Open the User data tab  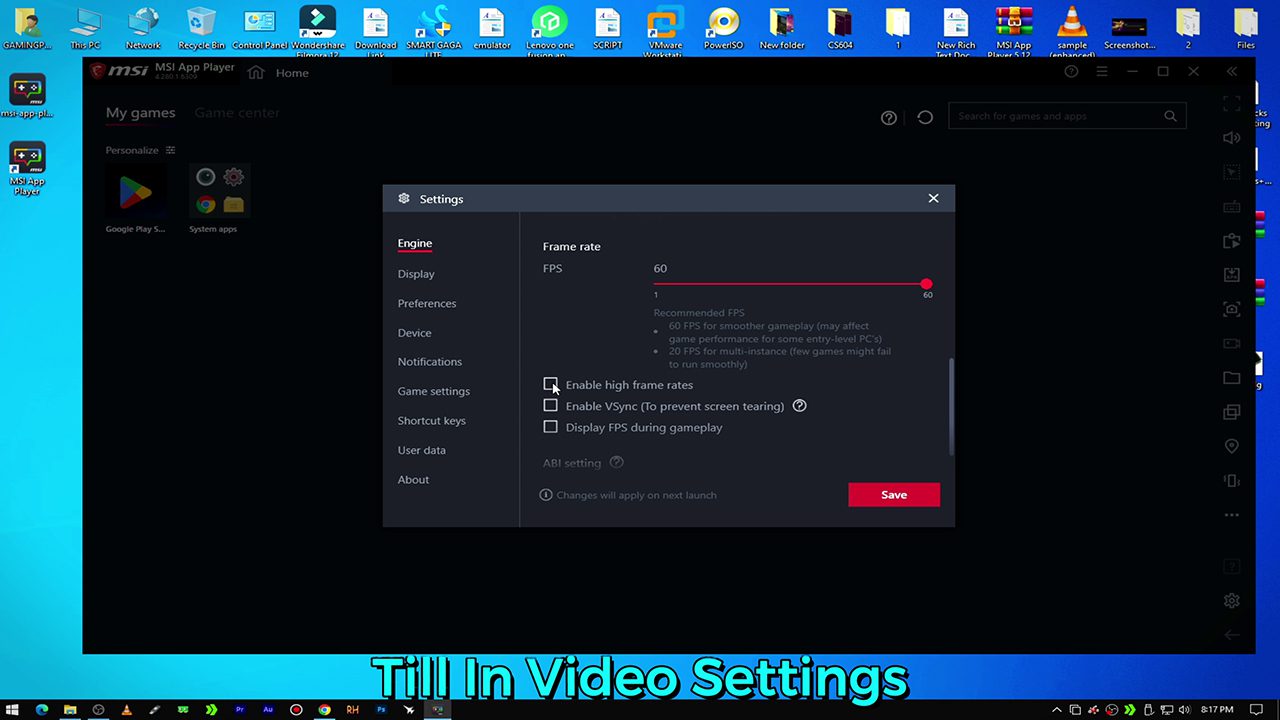click(x=422, y=450)
